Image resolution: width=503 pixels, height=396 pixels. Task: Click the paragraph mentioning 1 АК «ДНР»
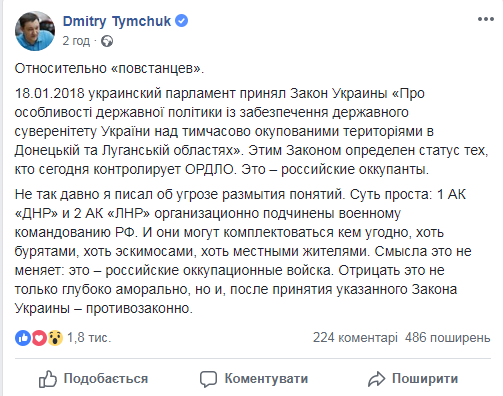(243, 251)
